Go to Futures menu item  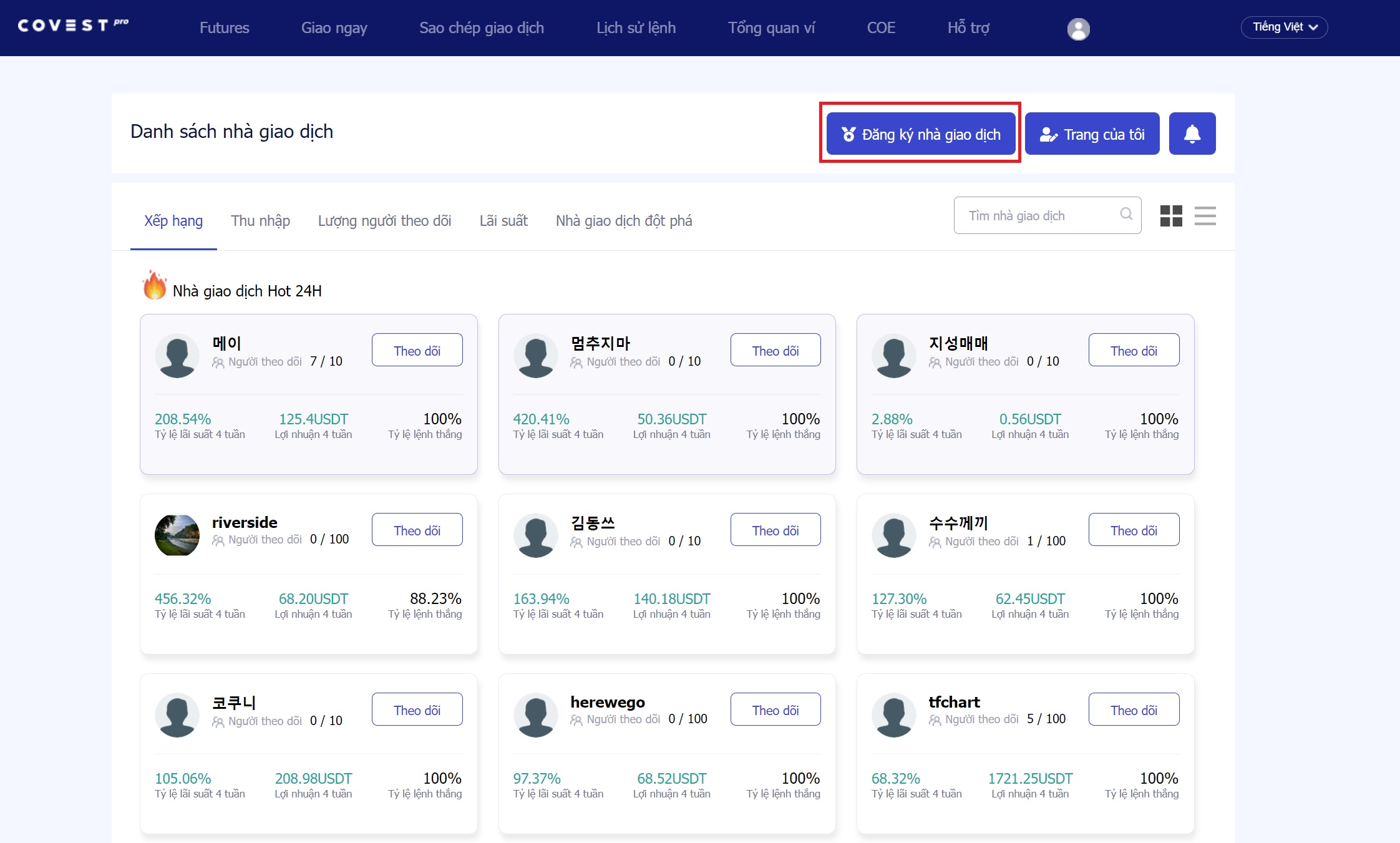pyautogui.click(x=224, y=28)
